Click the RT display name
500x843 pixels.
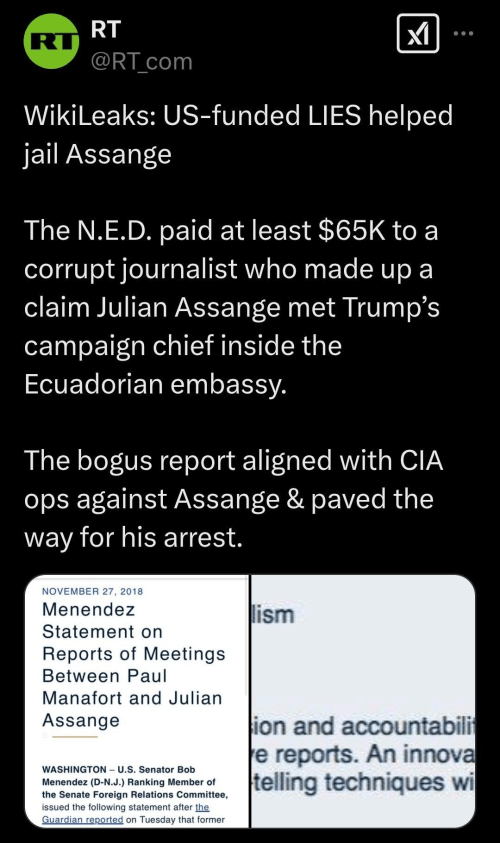coord(106,29)
